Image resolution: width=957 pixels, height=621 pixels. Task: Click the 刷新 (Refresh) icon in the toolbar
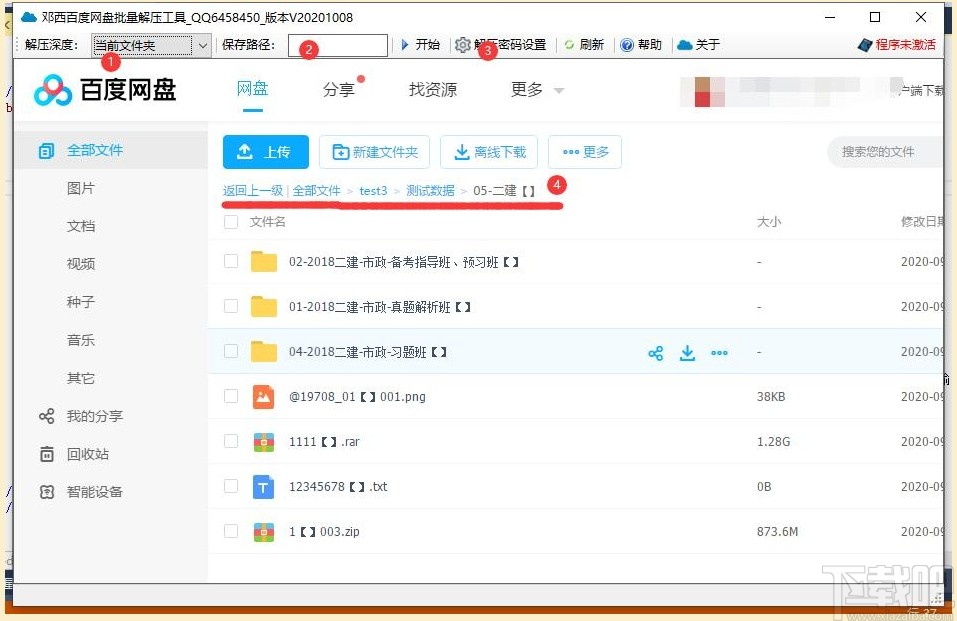pos(568,44)
